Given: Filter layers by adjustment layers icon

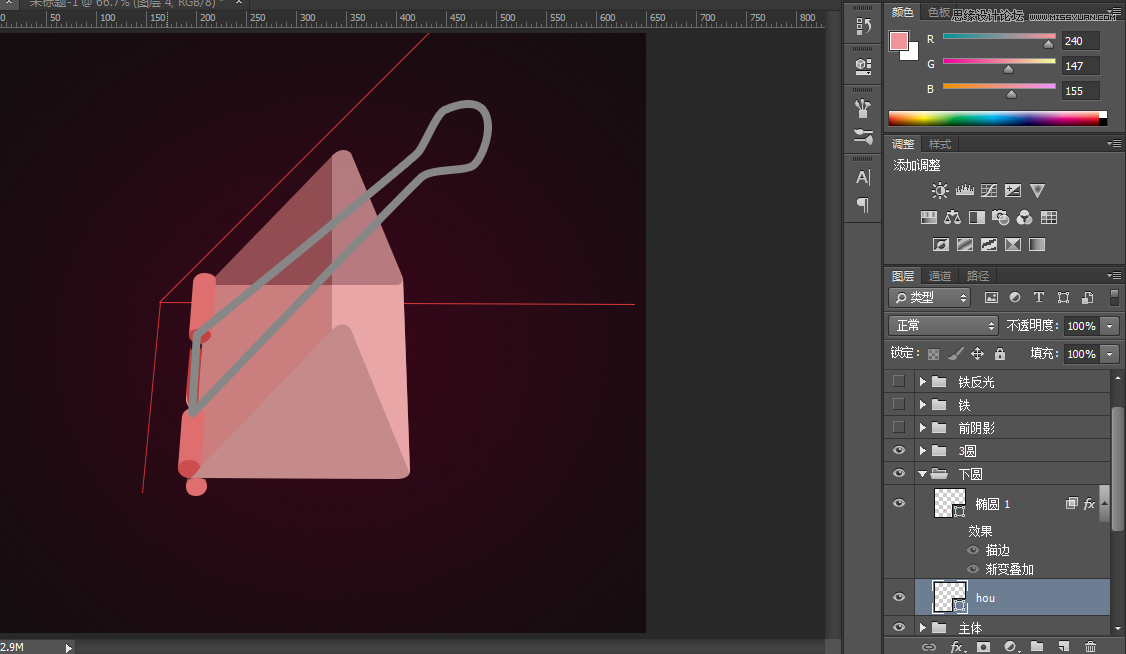Looking at the screenshot, I should click(x=1015, y=297).
